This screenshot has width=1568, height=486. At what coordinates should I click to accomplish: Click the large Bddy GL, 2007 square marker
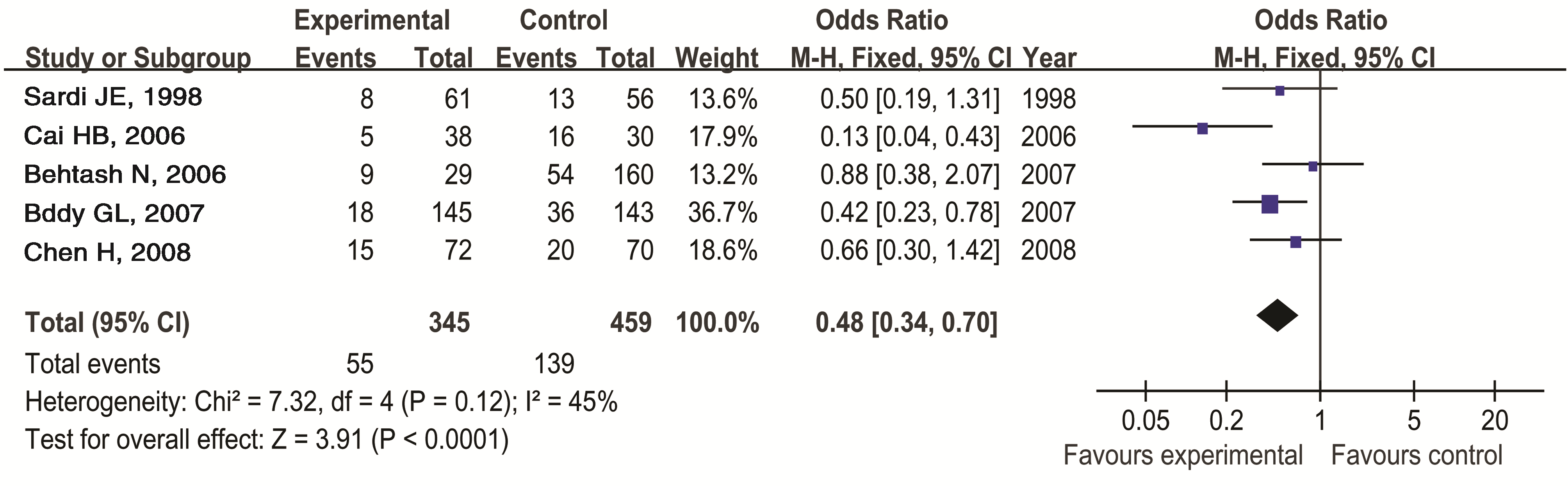[1270, 204]
